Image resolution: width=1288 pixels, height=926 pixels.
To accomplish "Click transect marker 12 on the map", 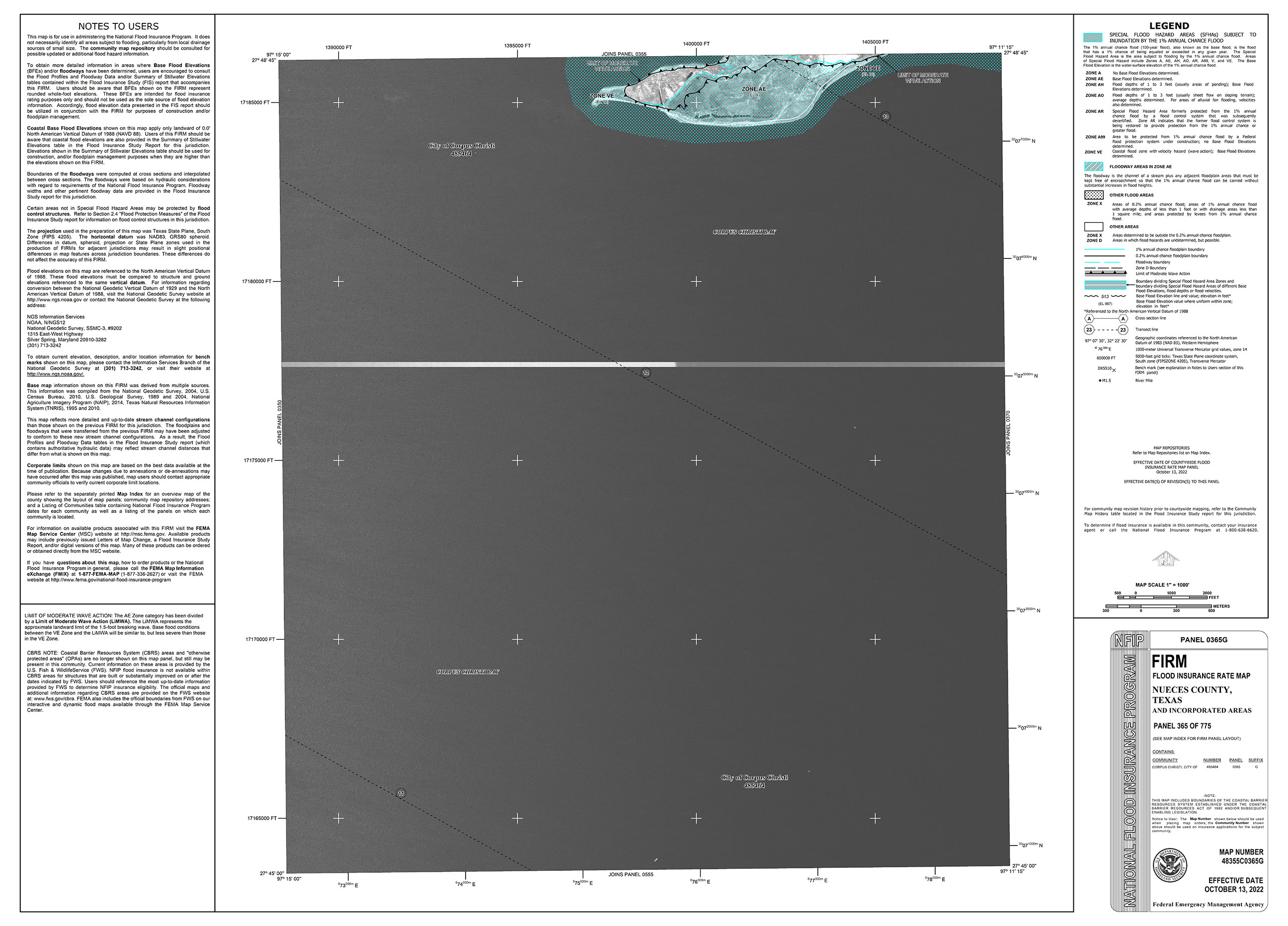I will (645, 373).
